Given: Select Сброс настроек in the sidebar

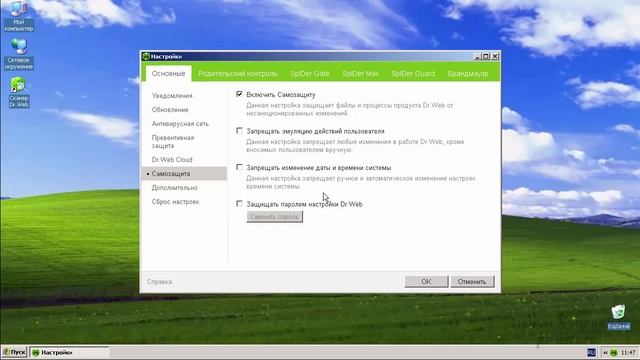Looking at the screenshot, I should point(175,202).
